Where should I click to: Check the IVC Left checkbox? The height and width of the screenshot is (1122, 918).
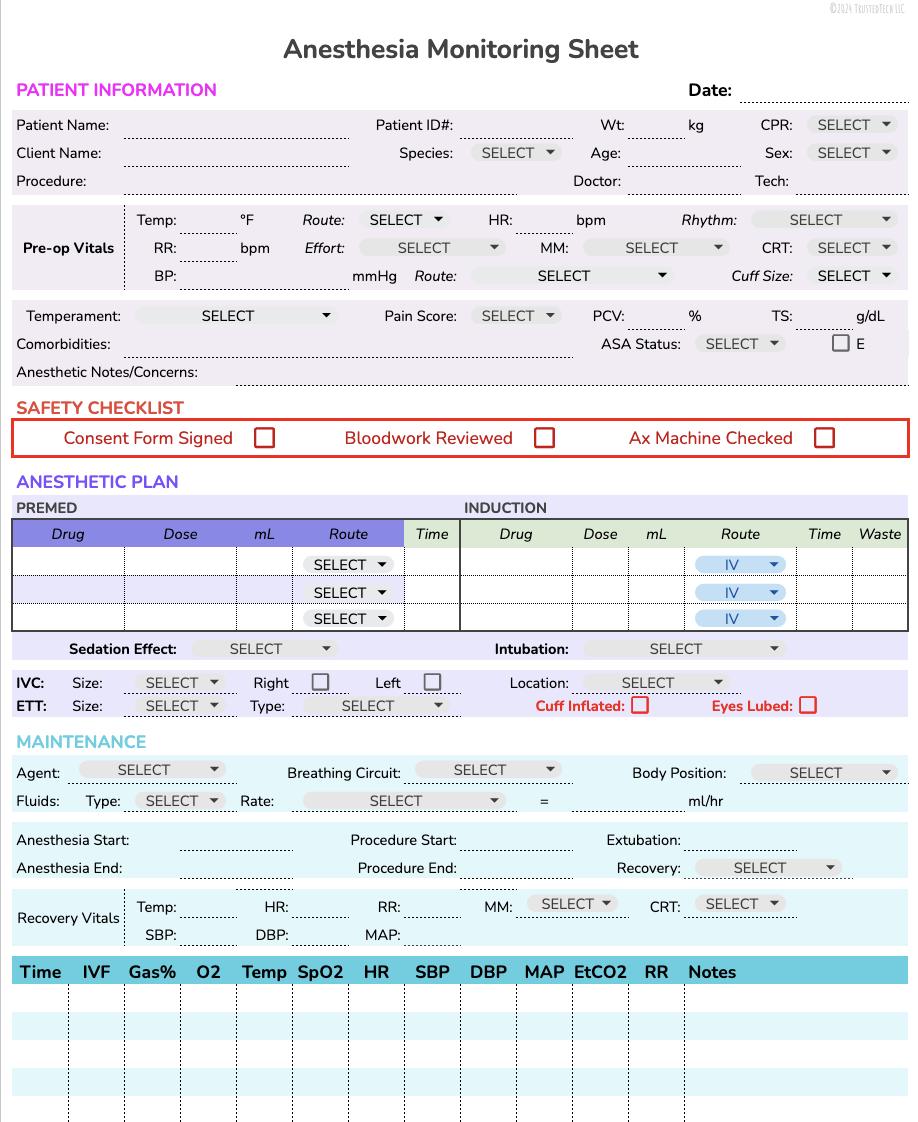click(431, 681)
